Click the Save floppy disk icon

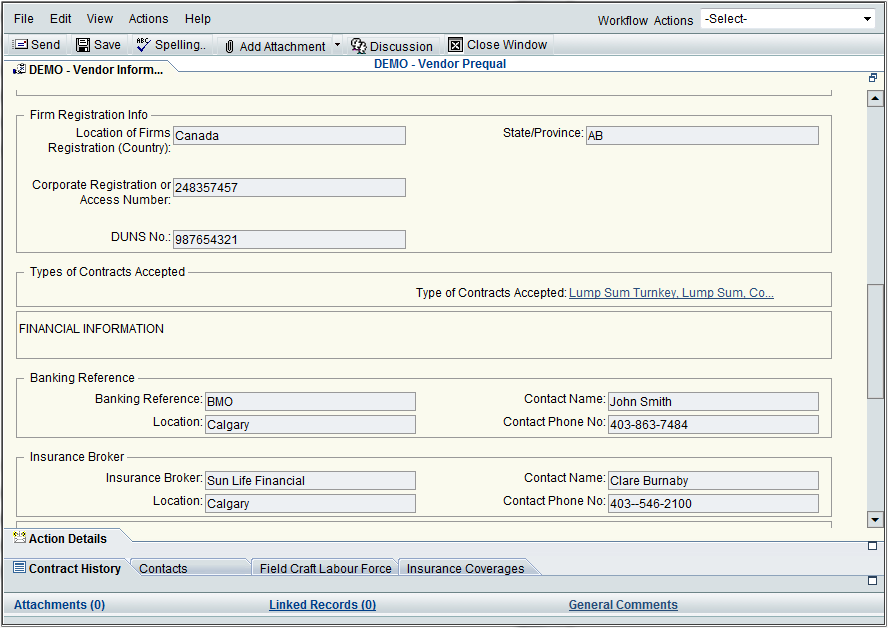(83, 45)
